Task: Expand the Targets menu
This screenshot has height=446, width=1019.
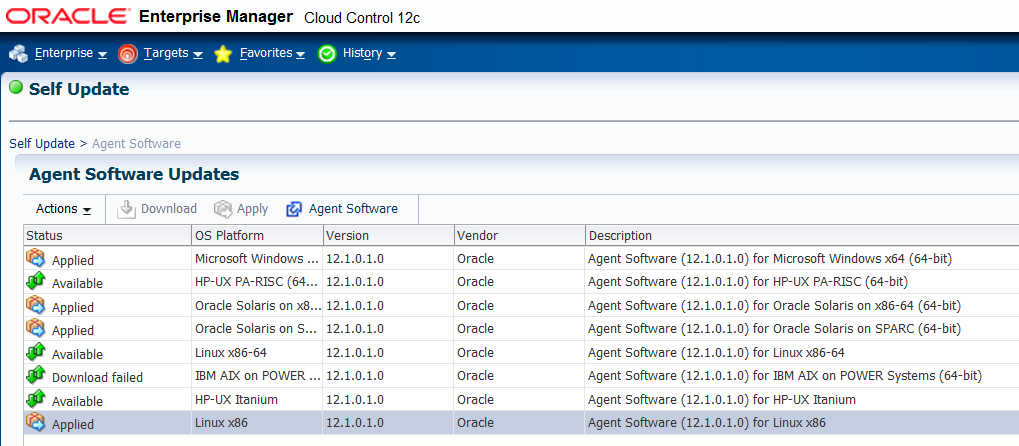Action: [x=174, y=53]
